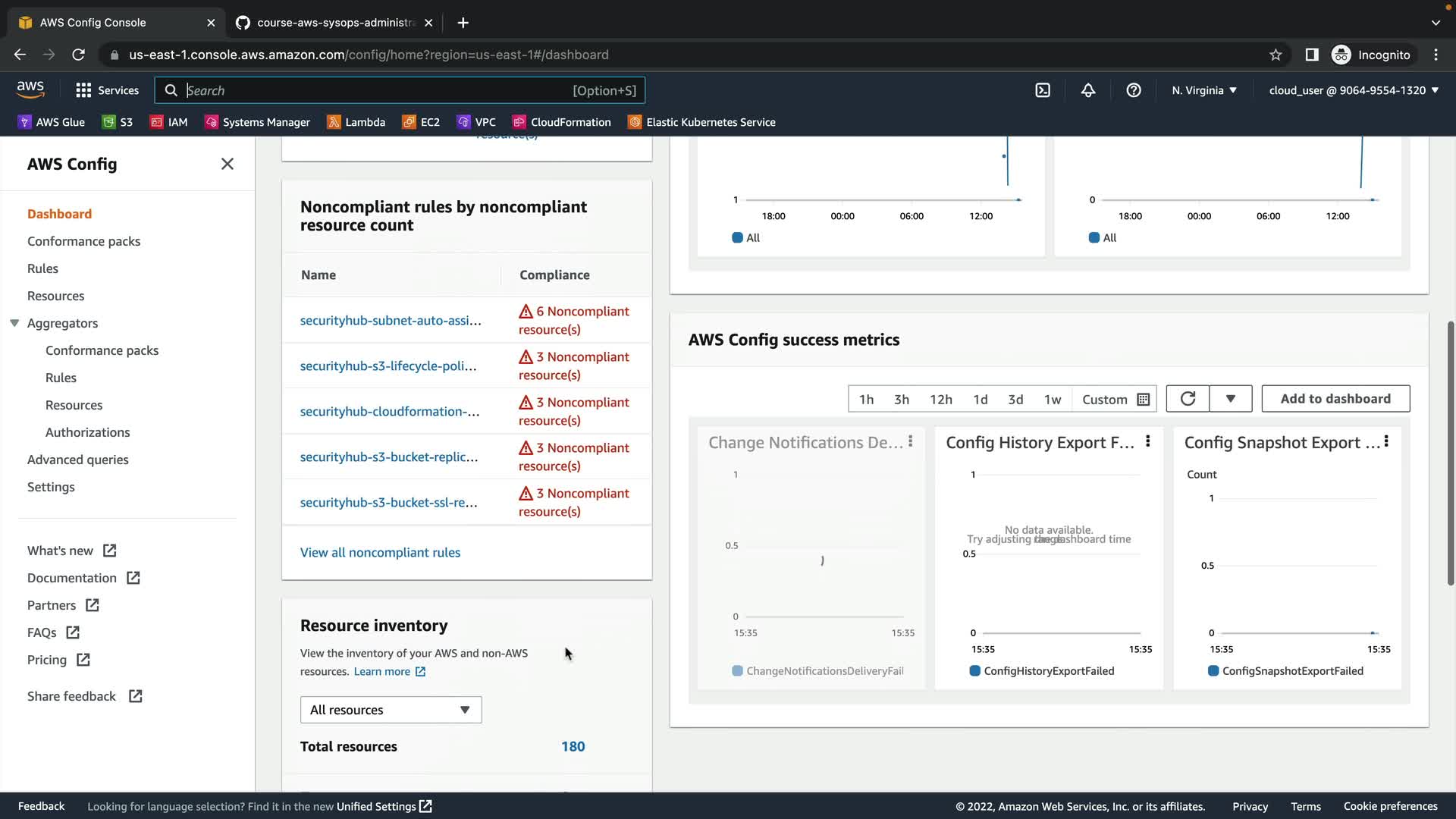The image size is (1456, 819).
Task: Open the help question mark icon
Action: [x=1134, y=90]
